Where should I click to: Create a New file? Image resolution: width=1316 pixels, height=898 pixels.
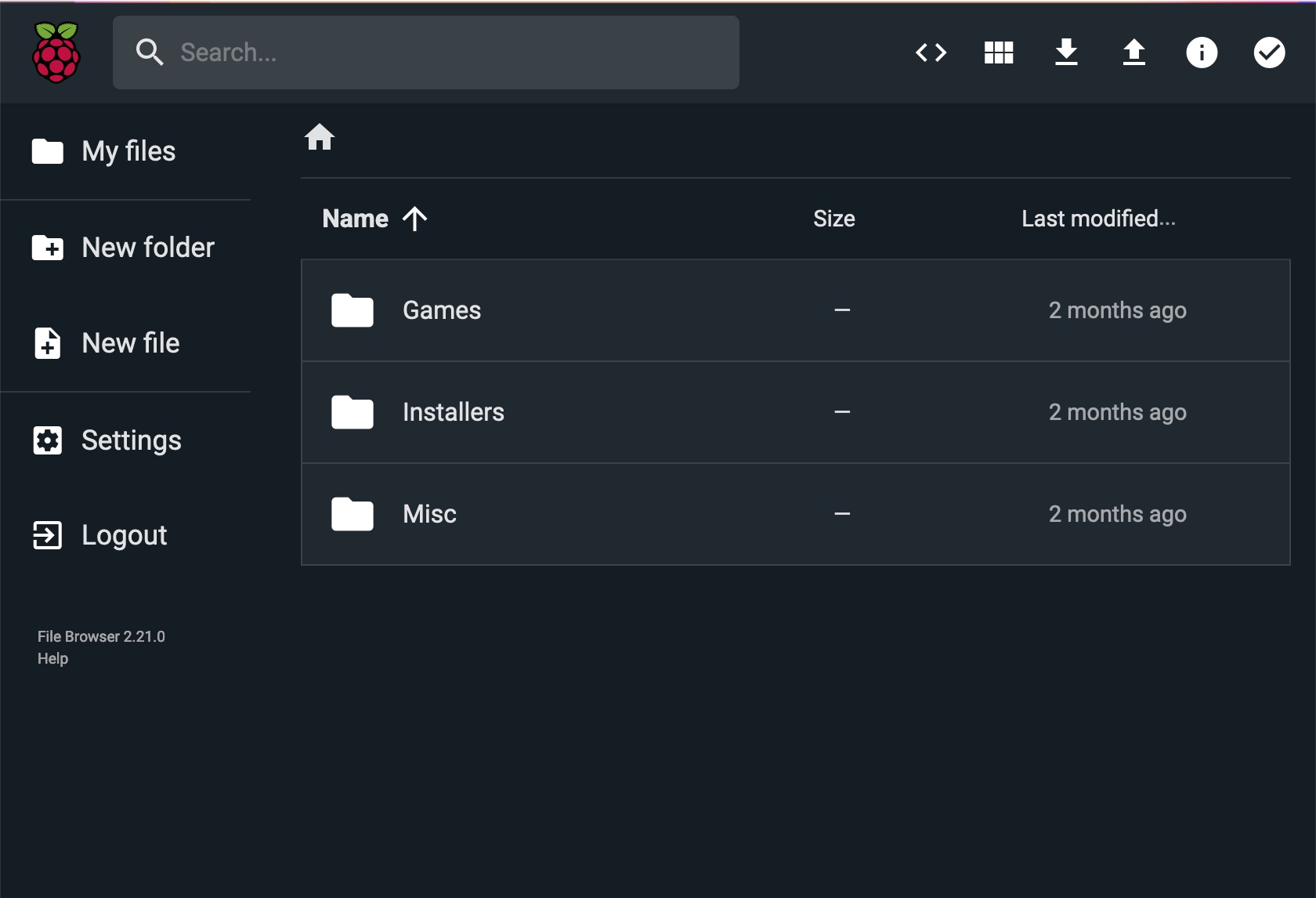130,343
